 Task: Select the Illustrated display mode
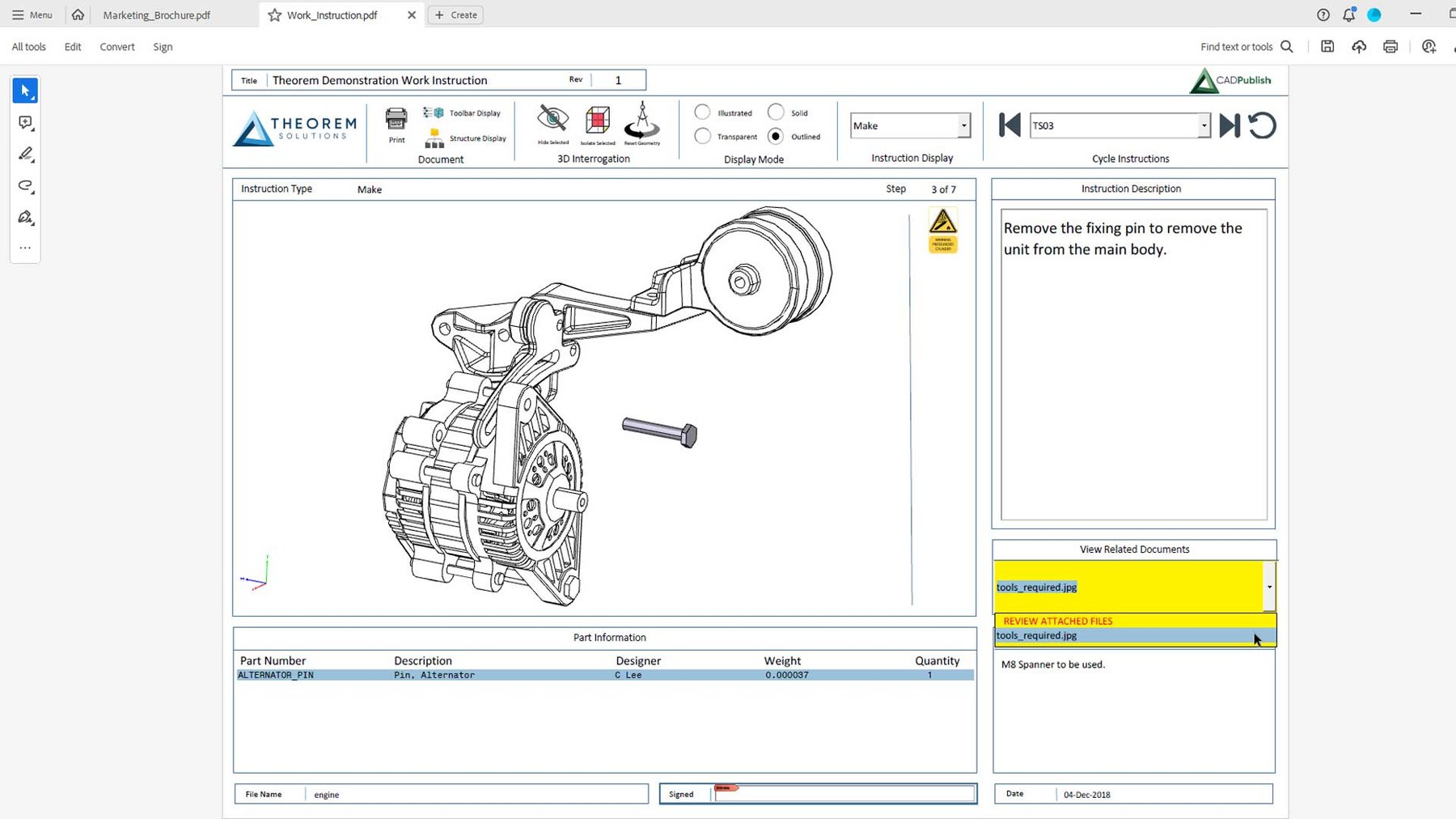coord(702,112)
